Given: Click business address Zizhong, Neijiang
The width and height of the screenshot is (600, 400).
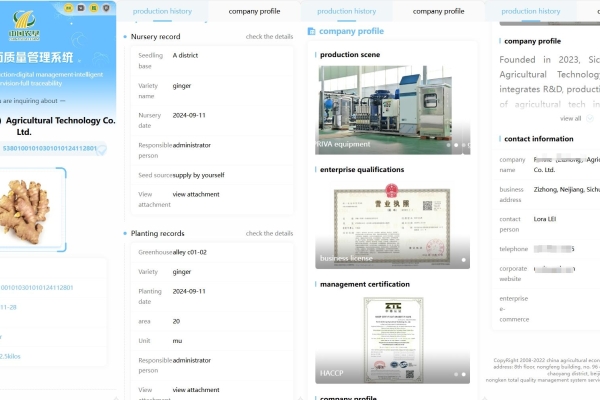Looking at the screenshot, I should [566, 189].
